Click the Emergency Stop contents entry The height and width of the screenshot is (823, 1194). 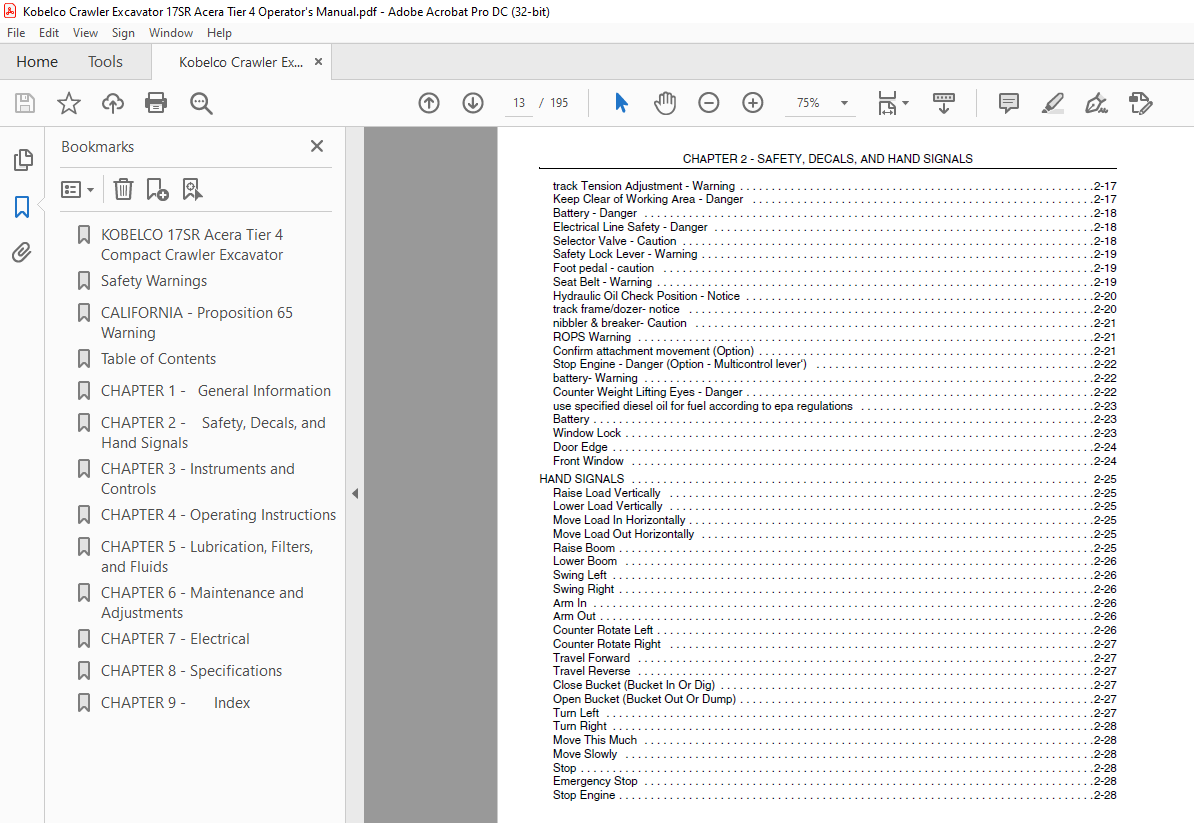tap(595, 781)
